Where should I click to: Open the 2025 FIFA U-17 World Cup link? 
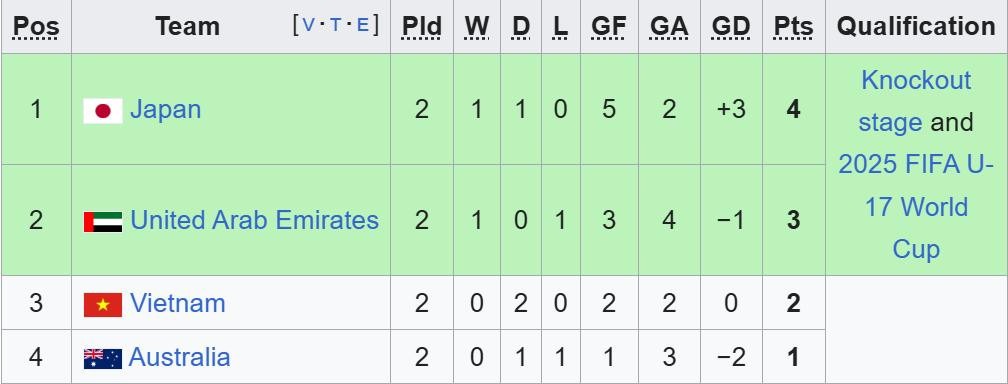(916, 207)
